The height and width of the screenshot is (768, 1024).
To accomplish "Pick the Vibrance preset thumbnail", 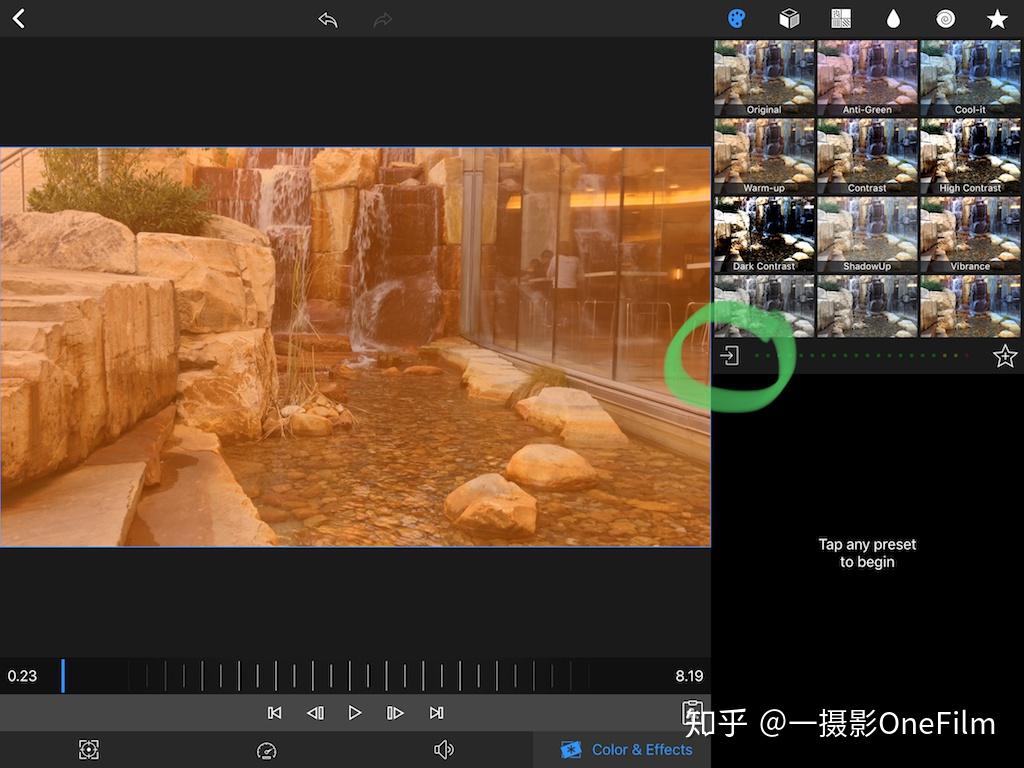I will (x=970, y=234).
